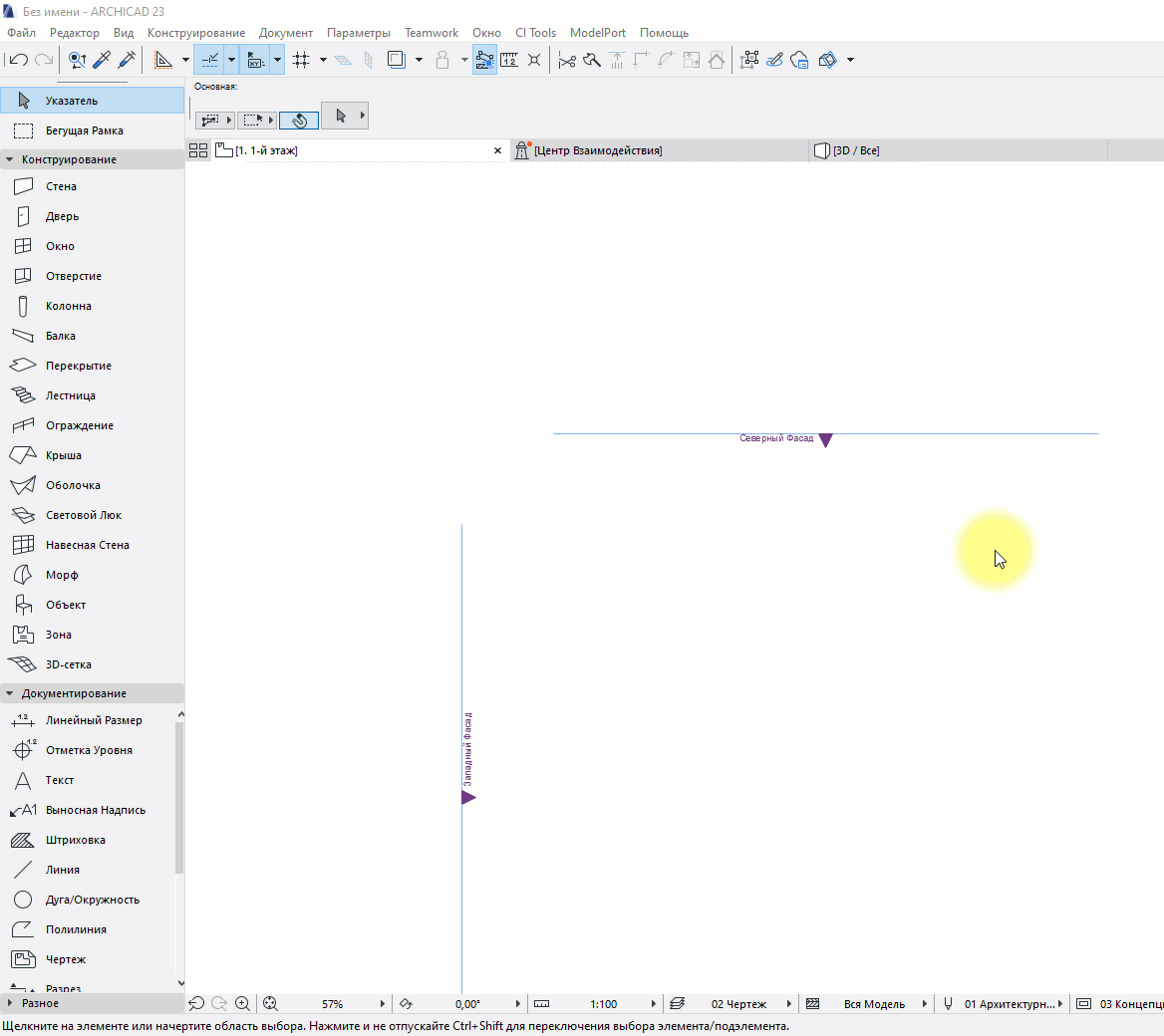Collapse the Конструирование toolbox section
The width and height of the screenshot is (1164, 1036).
[10, 159]
